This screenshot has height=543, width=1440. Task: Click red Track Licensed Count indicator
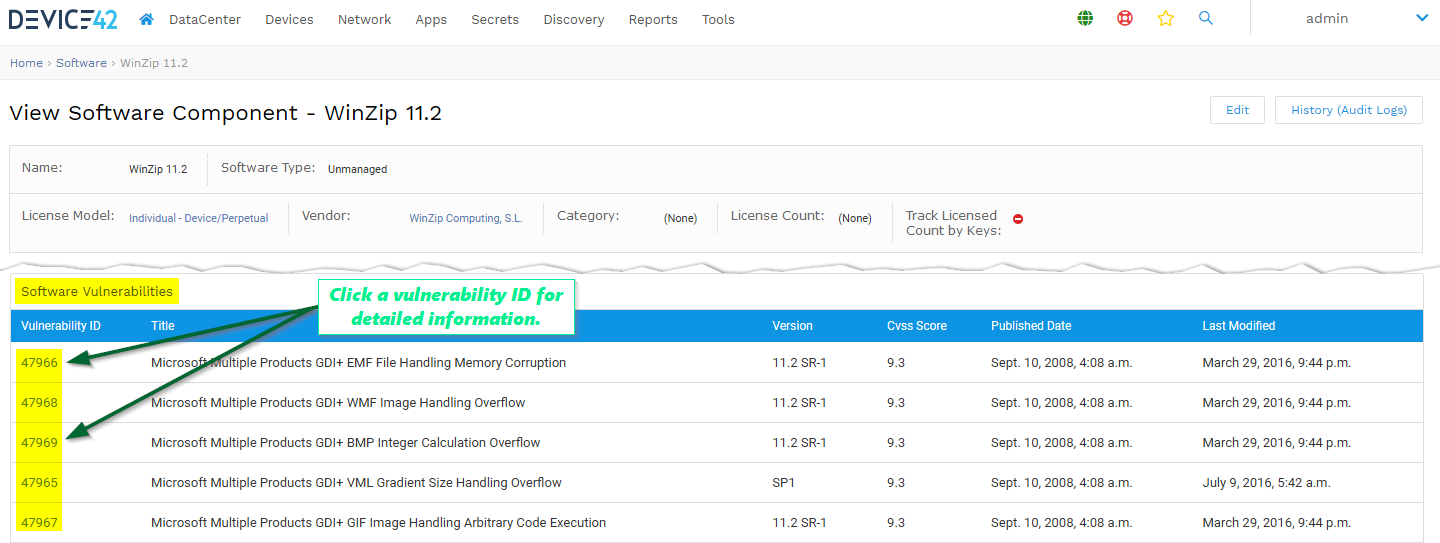pos(1018,219)
